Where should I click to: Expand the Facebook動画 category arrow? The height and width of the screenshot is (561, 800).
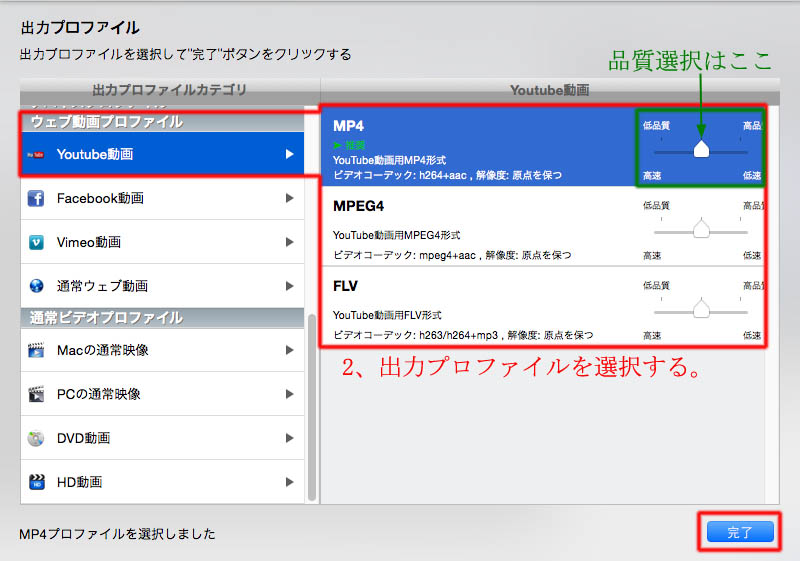pos(289,198)
